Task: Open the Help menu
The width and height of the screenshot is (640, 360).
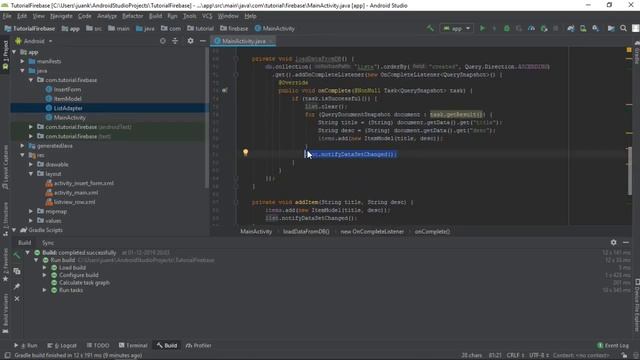Action: tap(250, 16)
